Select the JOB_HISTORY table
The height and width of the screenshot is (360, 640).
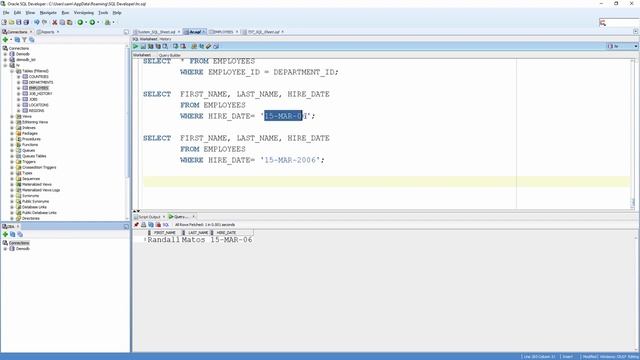tap(40, 94)
